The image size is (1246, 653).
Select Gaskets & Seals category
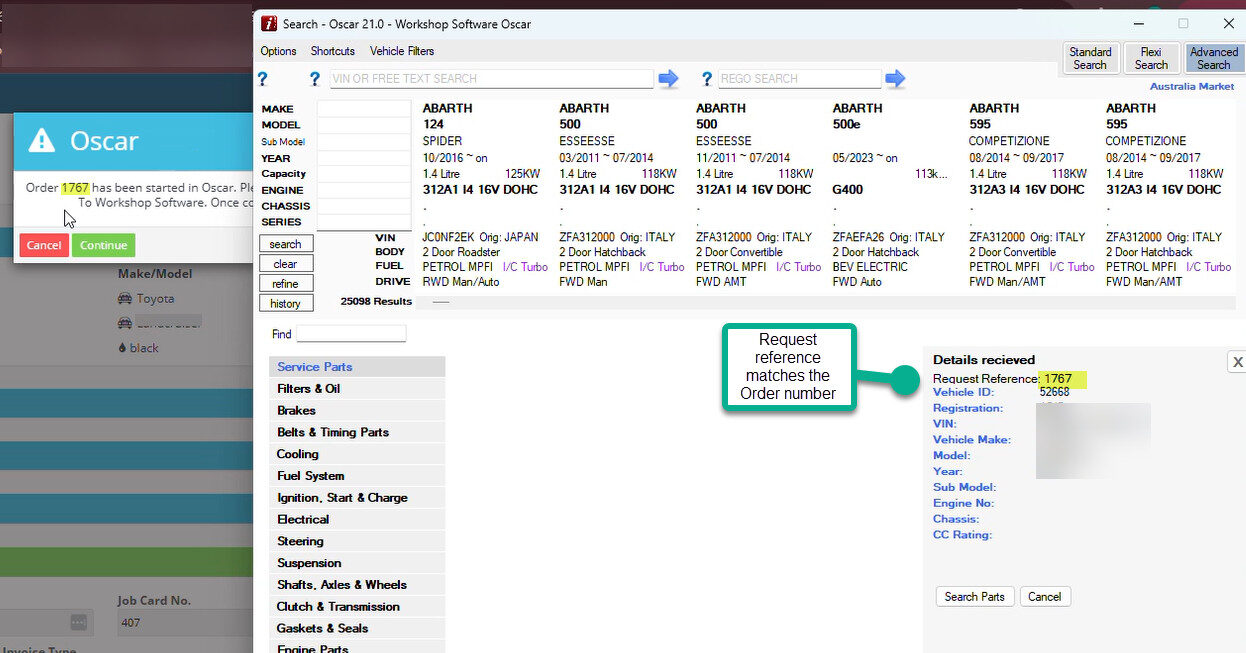357,629
